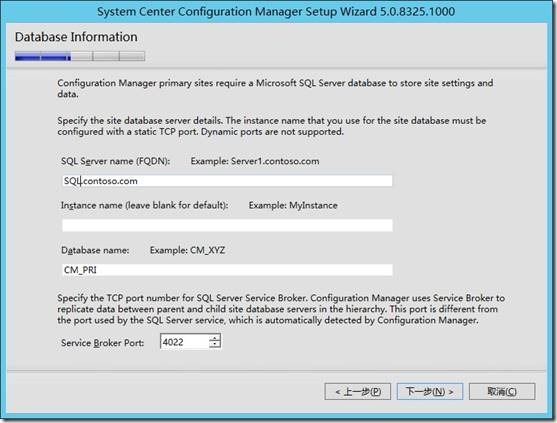Click the SQL Server name input field

point(227,181)
